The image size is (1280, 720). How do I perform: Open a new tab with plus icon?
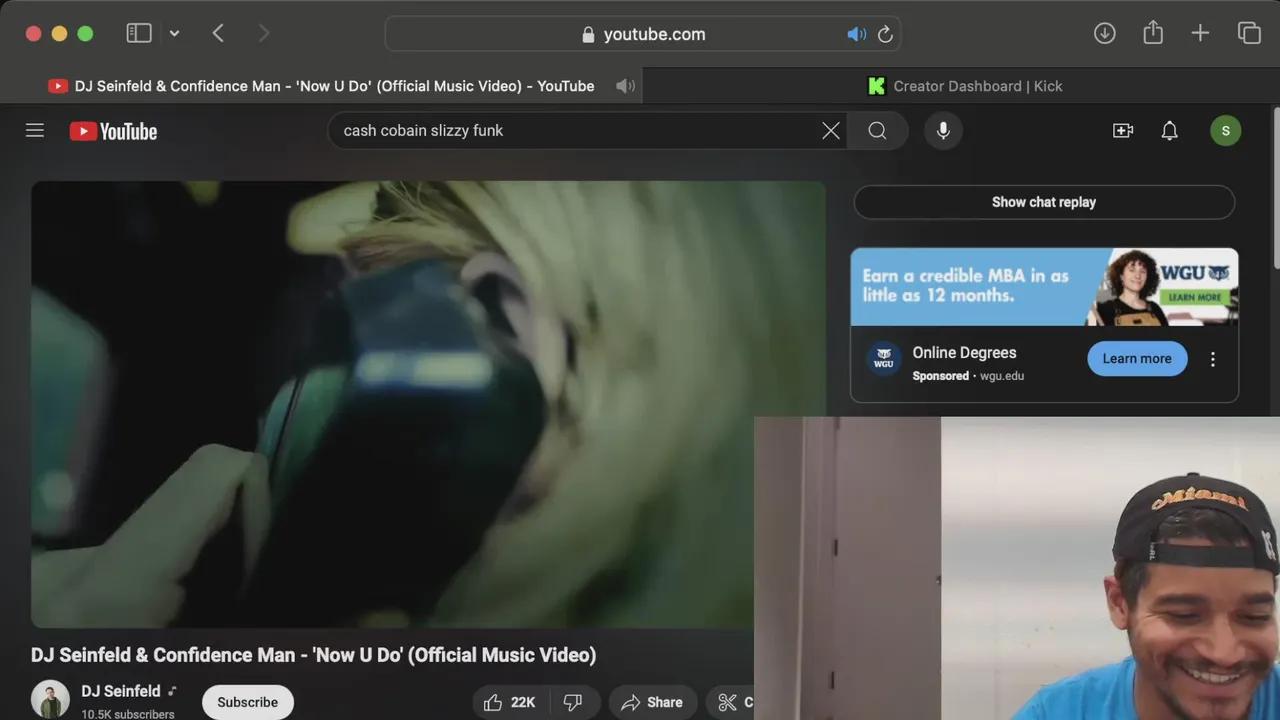point(1200,33)
